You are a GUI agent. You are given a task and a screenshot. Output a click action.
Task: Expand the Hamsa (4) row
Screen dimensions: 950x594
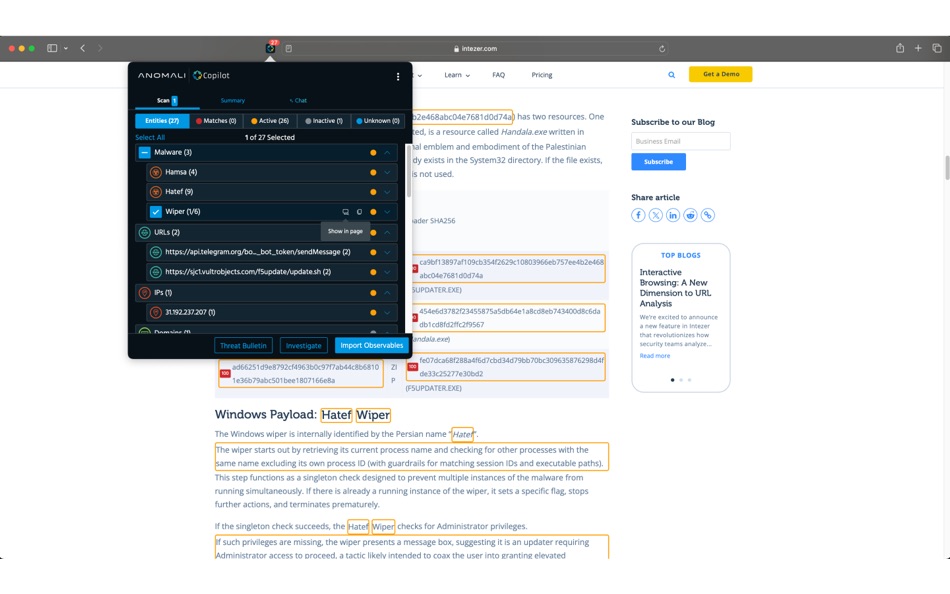387,172
